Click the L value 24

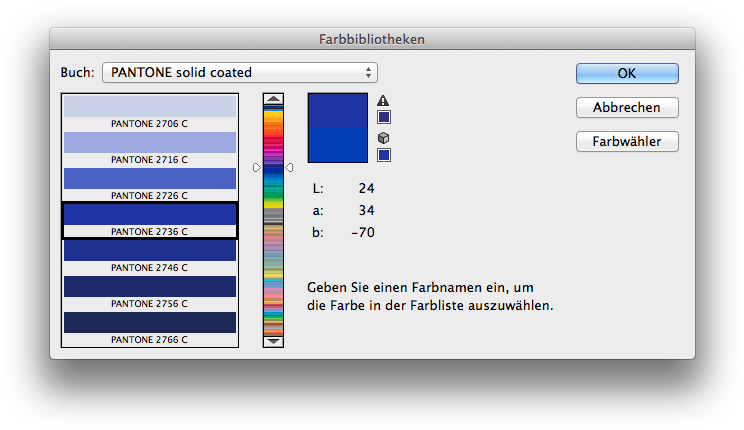(x=366, y=188)
